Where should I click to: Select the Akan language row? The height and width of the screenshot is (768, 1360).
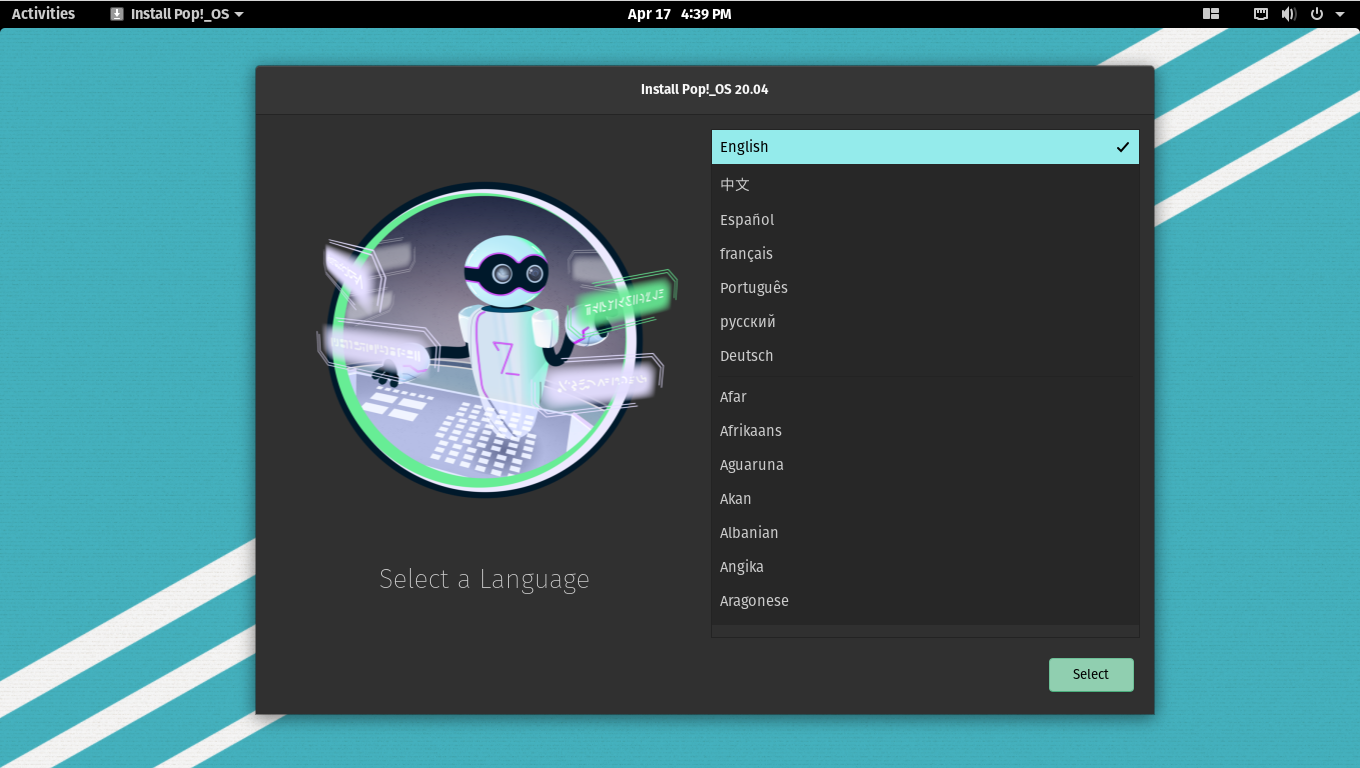click(x=925, y=499)
